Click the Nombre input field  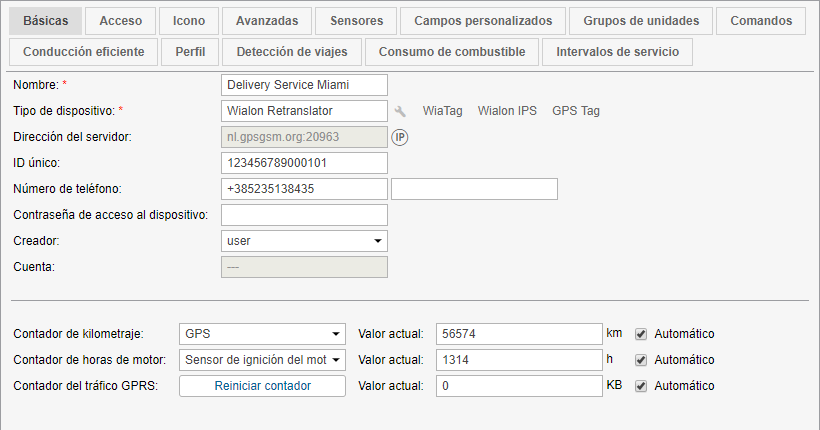303,85
